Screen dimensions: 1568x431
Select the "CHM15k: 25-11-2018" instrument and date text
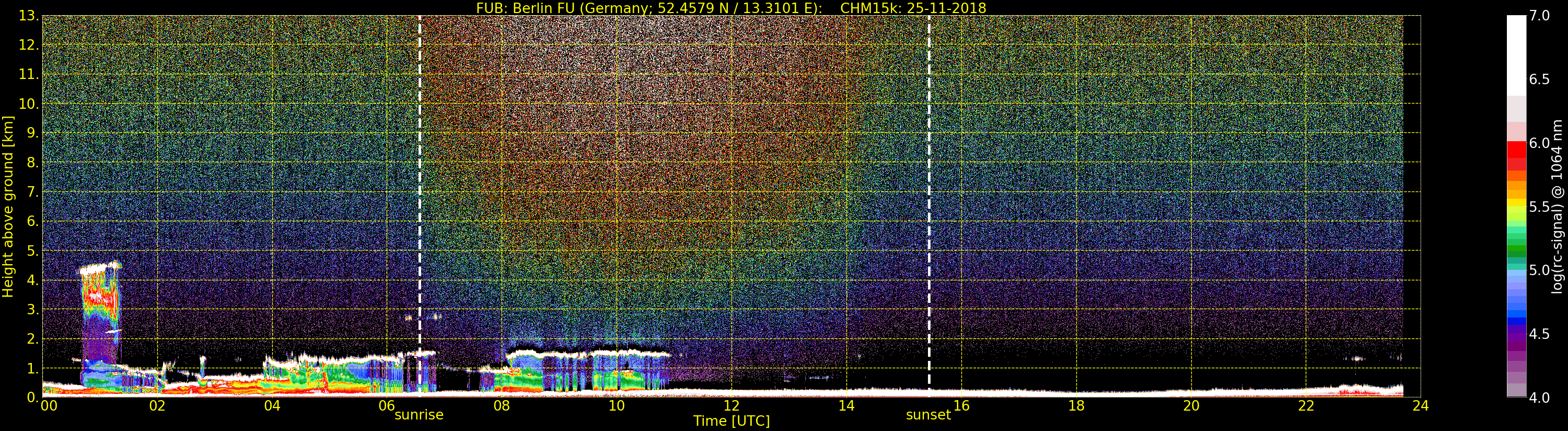913,8
